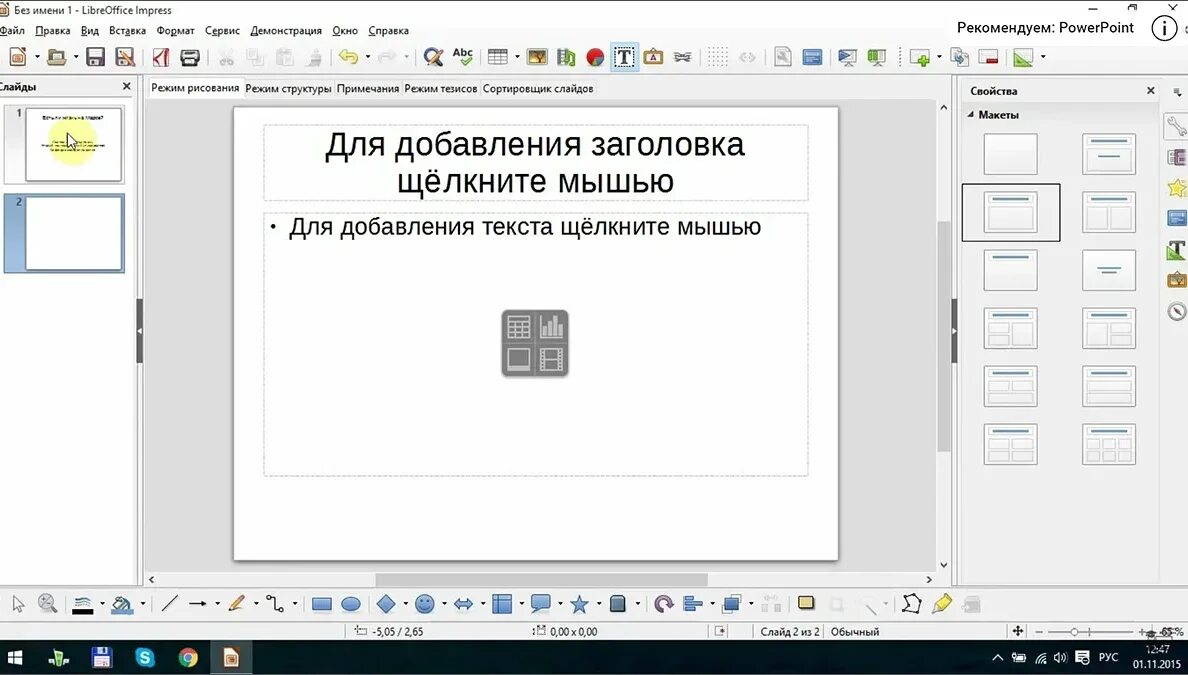
Task: Open dropdown arrow beside the Star shape
Action: (x=598, y=605)
